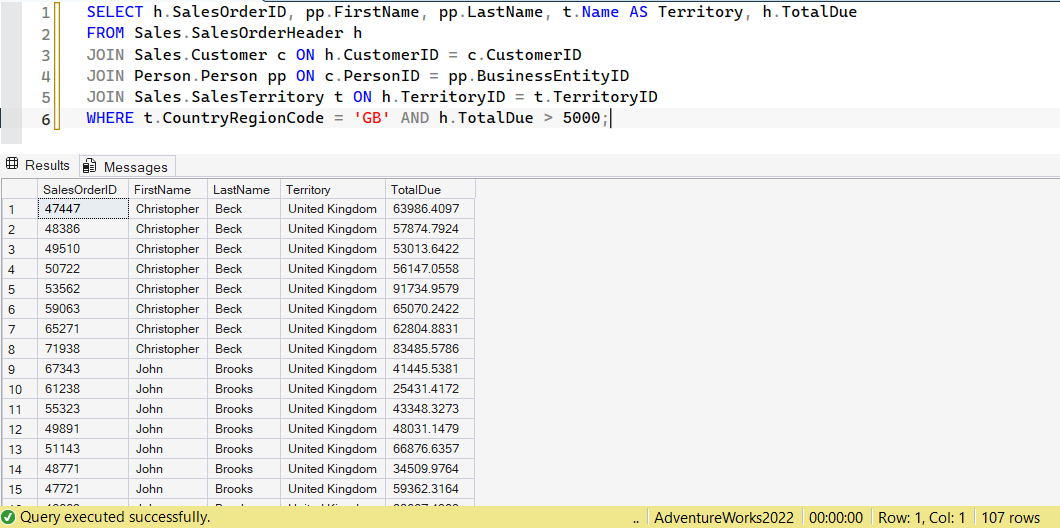The image size is (1060, 528).
Task: Select row header number 9
Action: point(20,369)
